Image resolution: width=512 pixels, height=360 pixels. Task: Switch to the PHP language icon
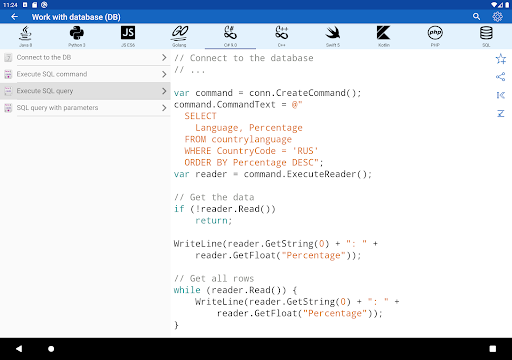(435, 36)
